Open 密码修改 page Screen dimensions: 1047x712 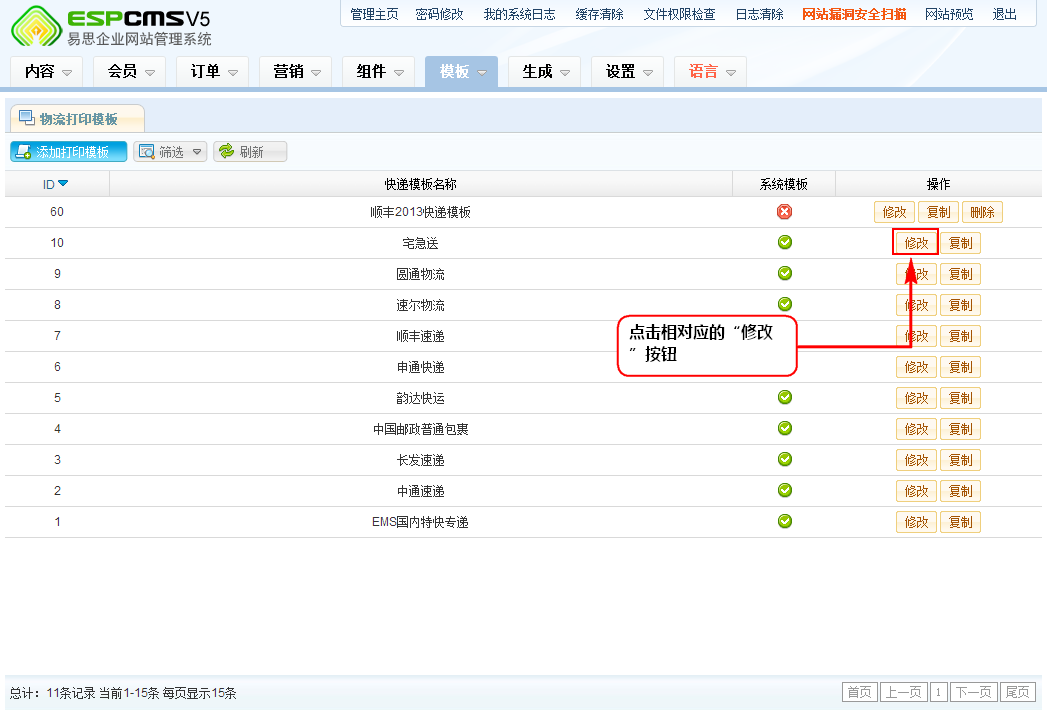pos(439,15)
